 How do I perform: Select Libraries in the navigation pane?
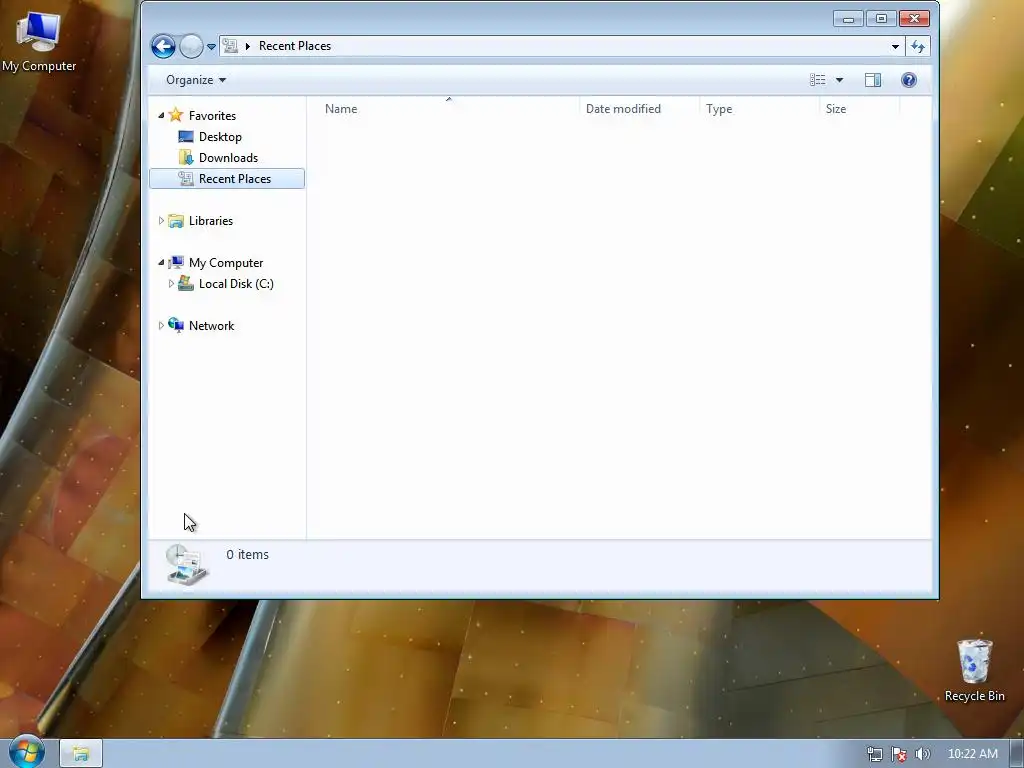(210, 221)
